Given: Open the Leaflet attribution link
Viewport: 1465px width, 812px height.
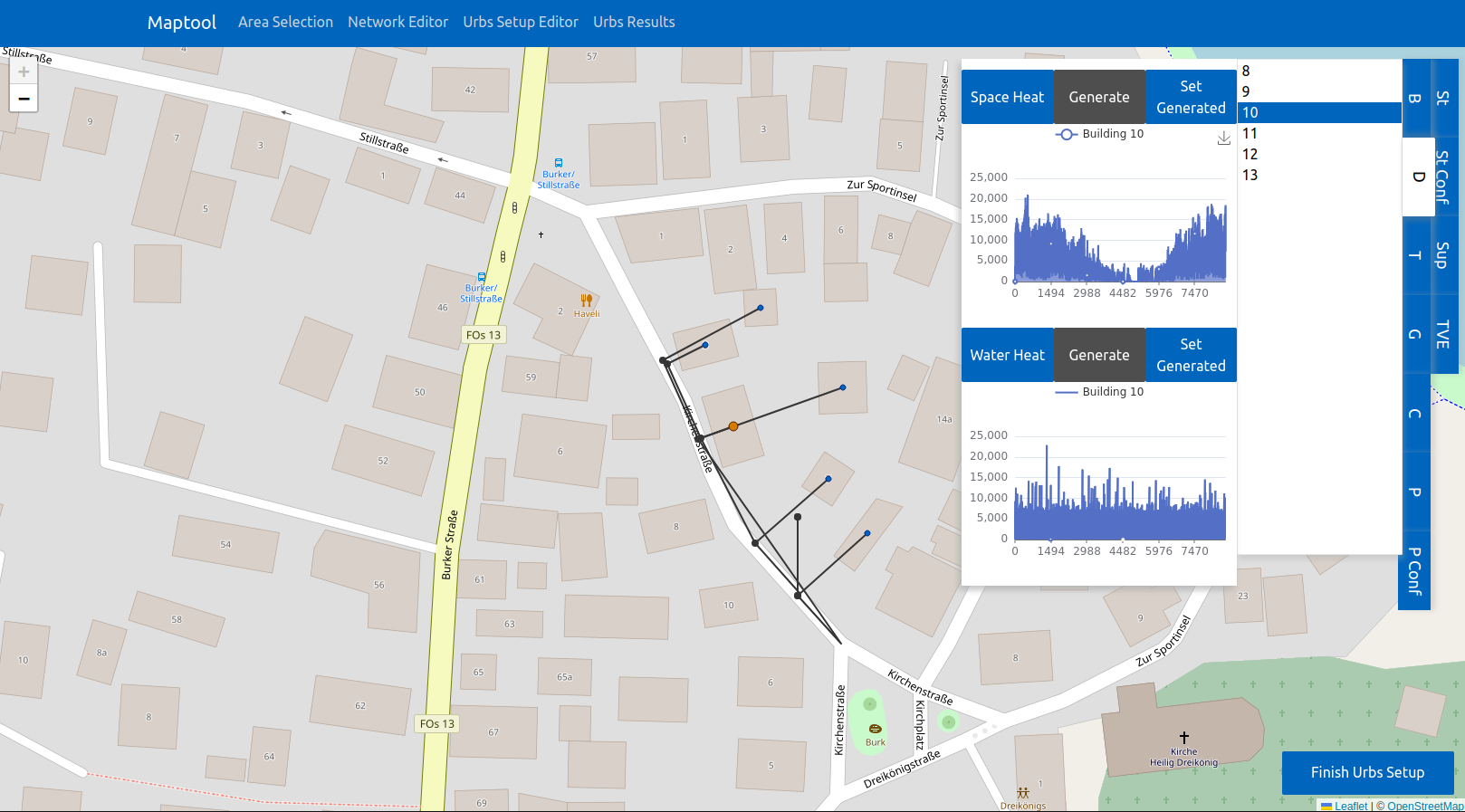Looking at the screenshot, I should click(x=1344, y=806).
